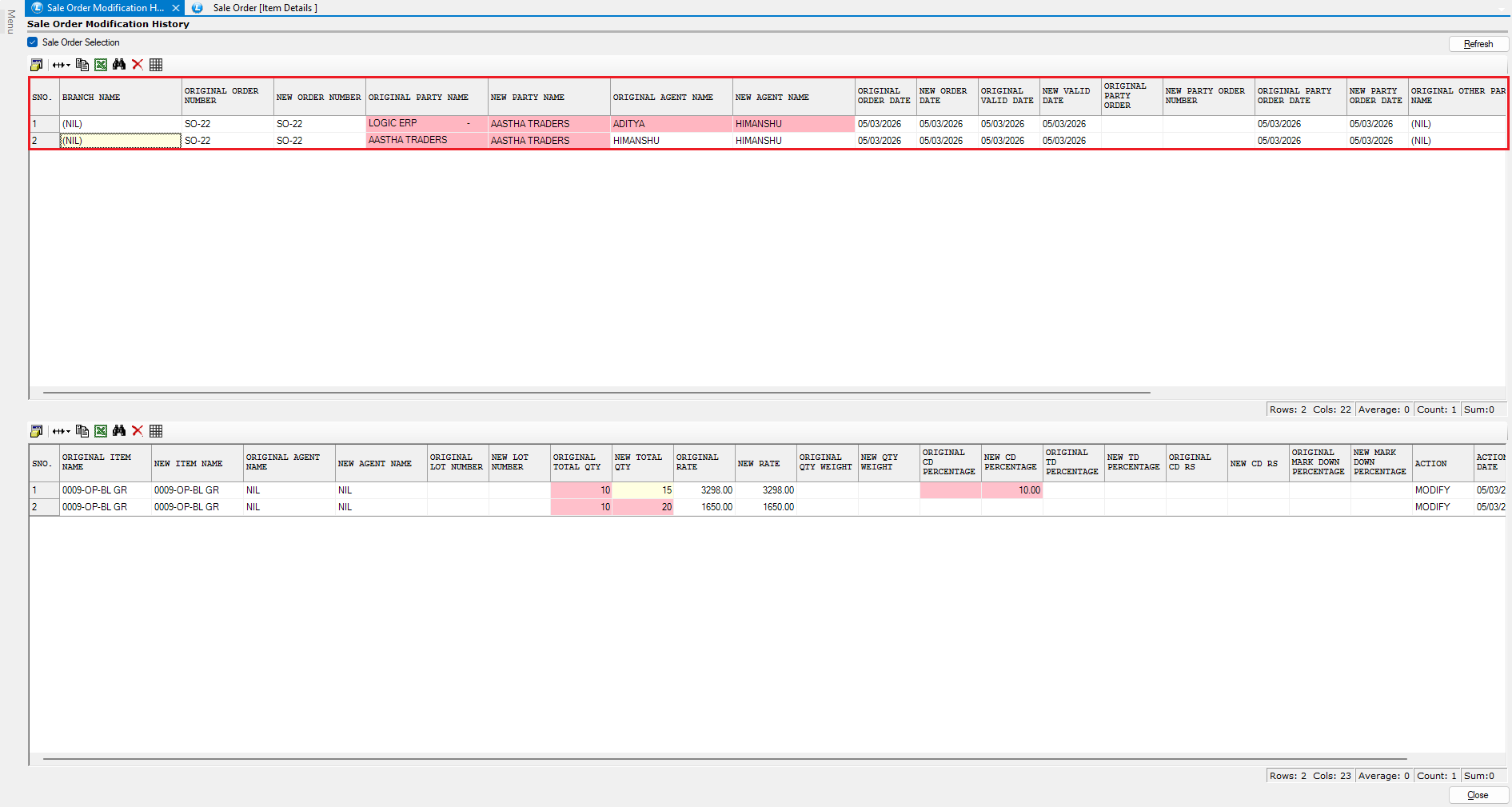
Task: Click binoculars find icon in upper grid toolbar
Action: tap(119, 65)
